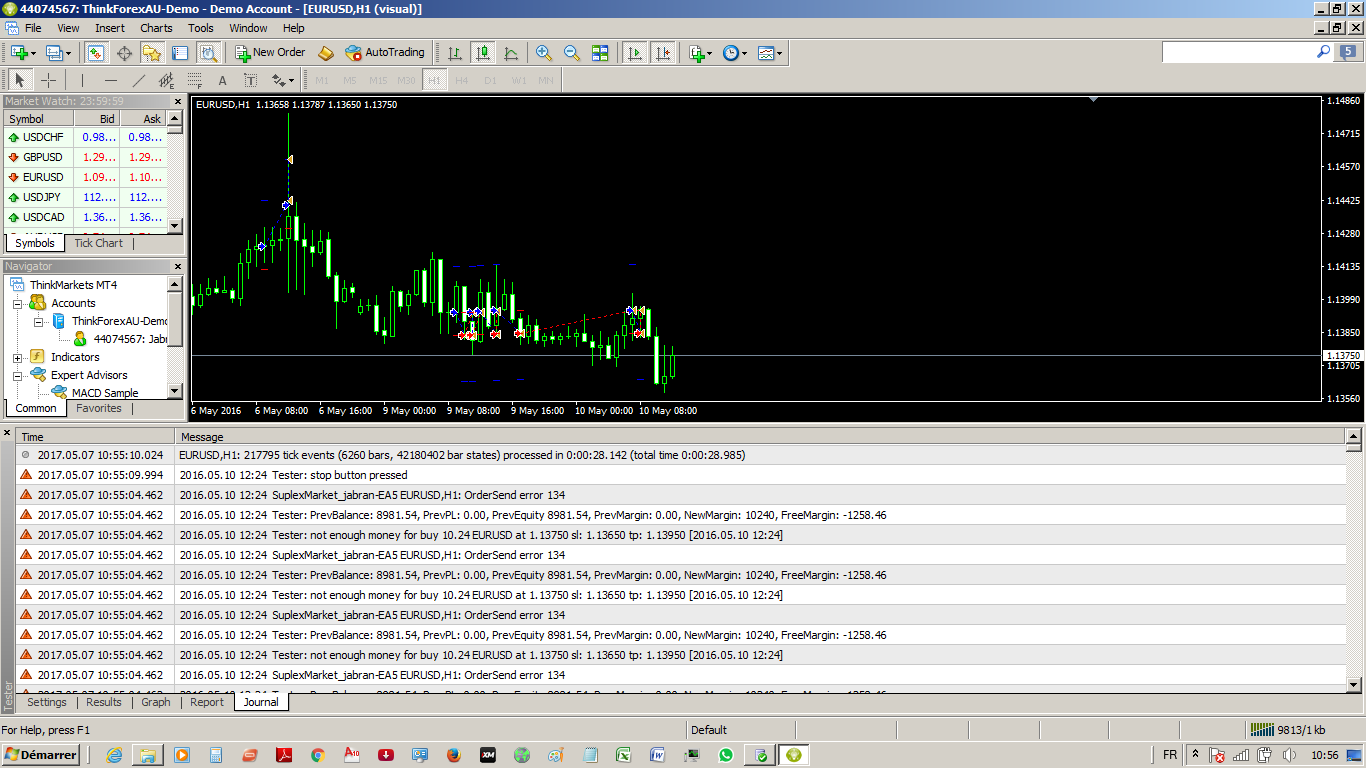The height and width of the screenshot is (768, 1366).
Task: Select the arrow cursor tool
Action: coord(20,81)
